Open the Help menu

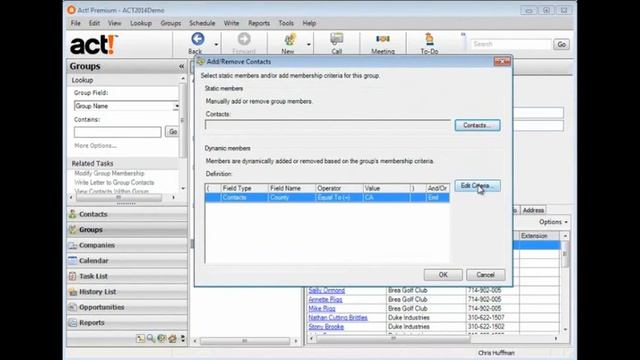tap(309, 23)
